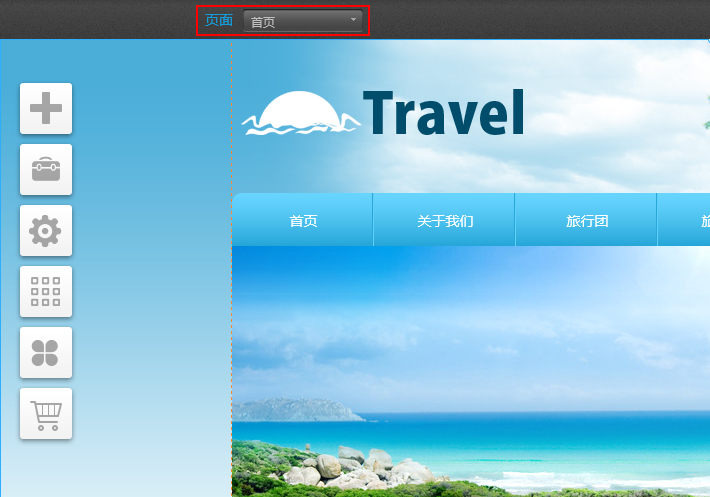Click the 页面 label in top bar

218,21
